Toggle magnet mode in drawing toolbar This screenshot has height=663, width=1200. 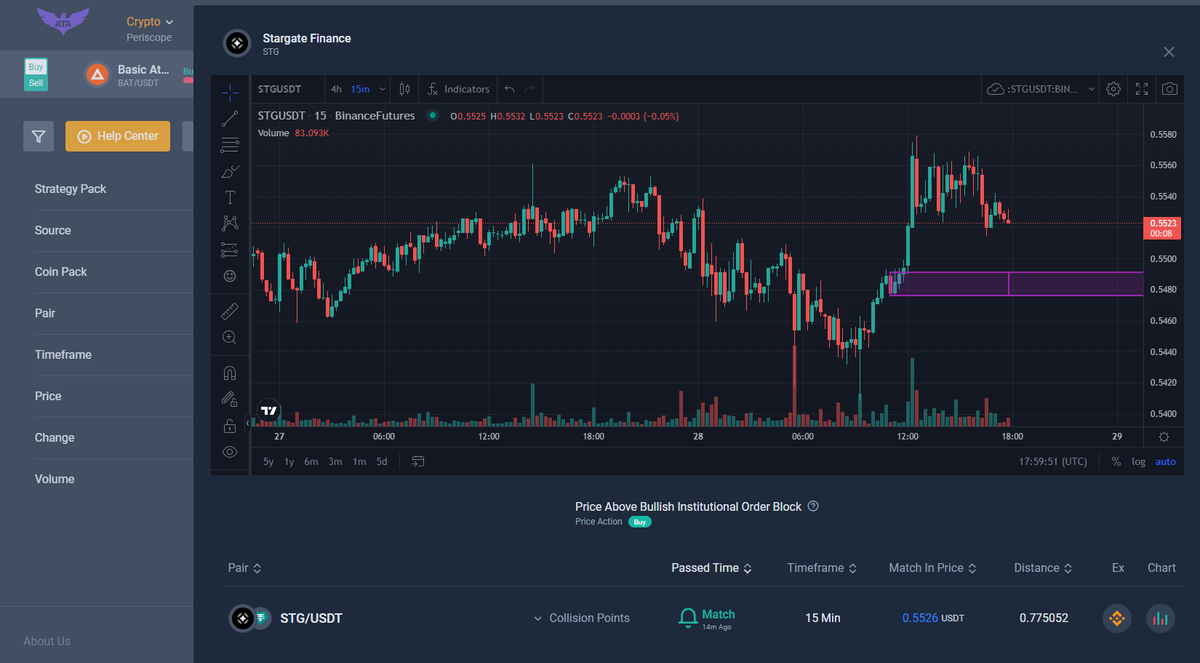[230, 373]
